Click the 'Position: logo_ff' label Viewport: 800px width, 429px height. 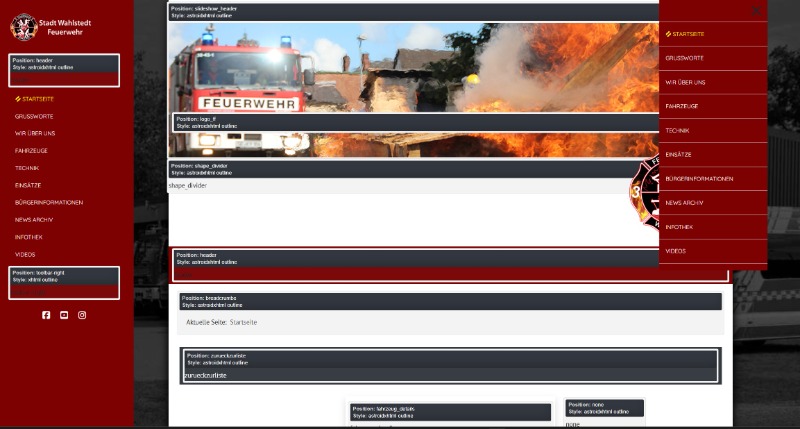[196, 119]
